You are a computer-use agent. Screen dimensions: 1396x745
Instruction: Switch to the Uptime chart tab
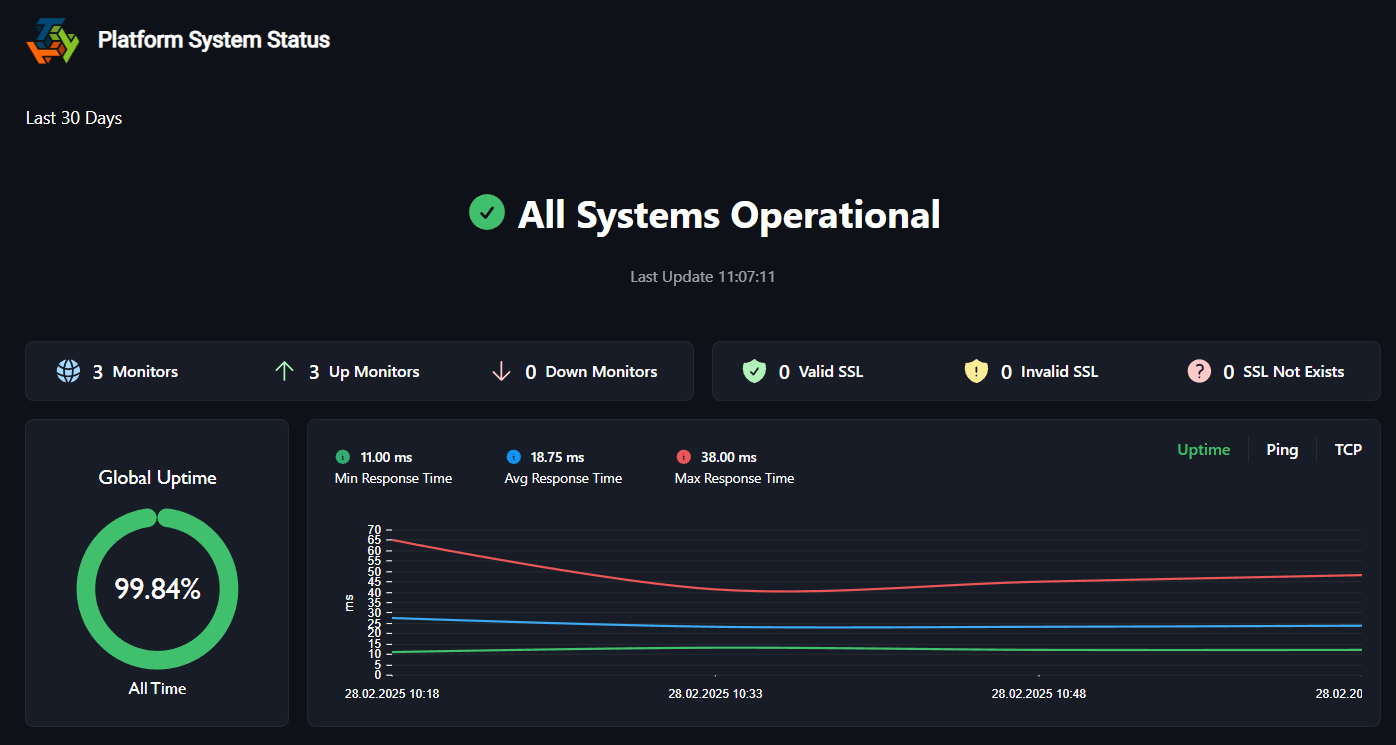point(1203,450)
